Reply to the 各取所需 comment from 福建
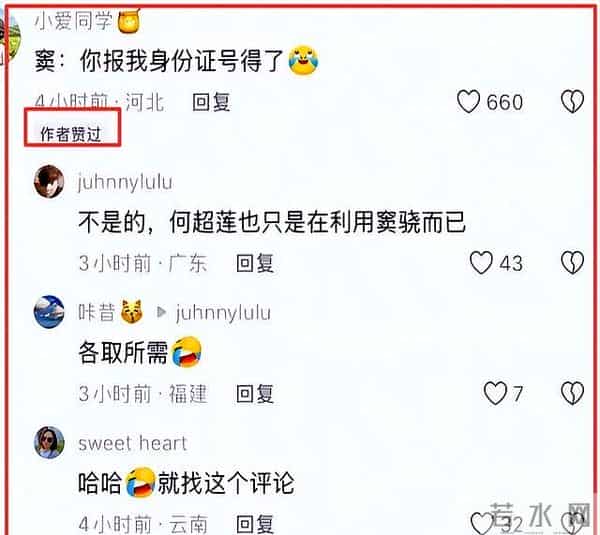The width and height of the screenshot is (600, 535). 255,394
